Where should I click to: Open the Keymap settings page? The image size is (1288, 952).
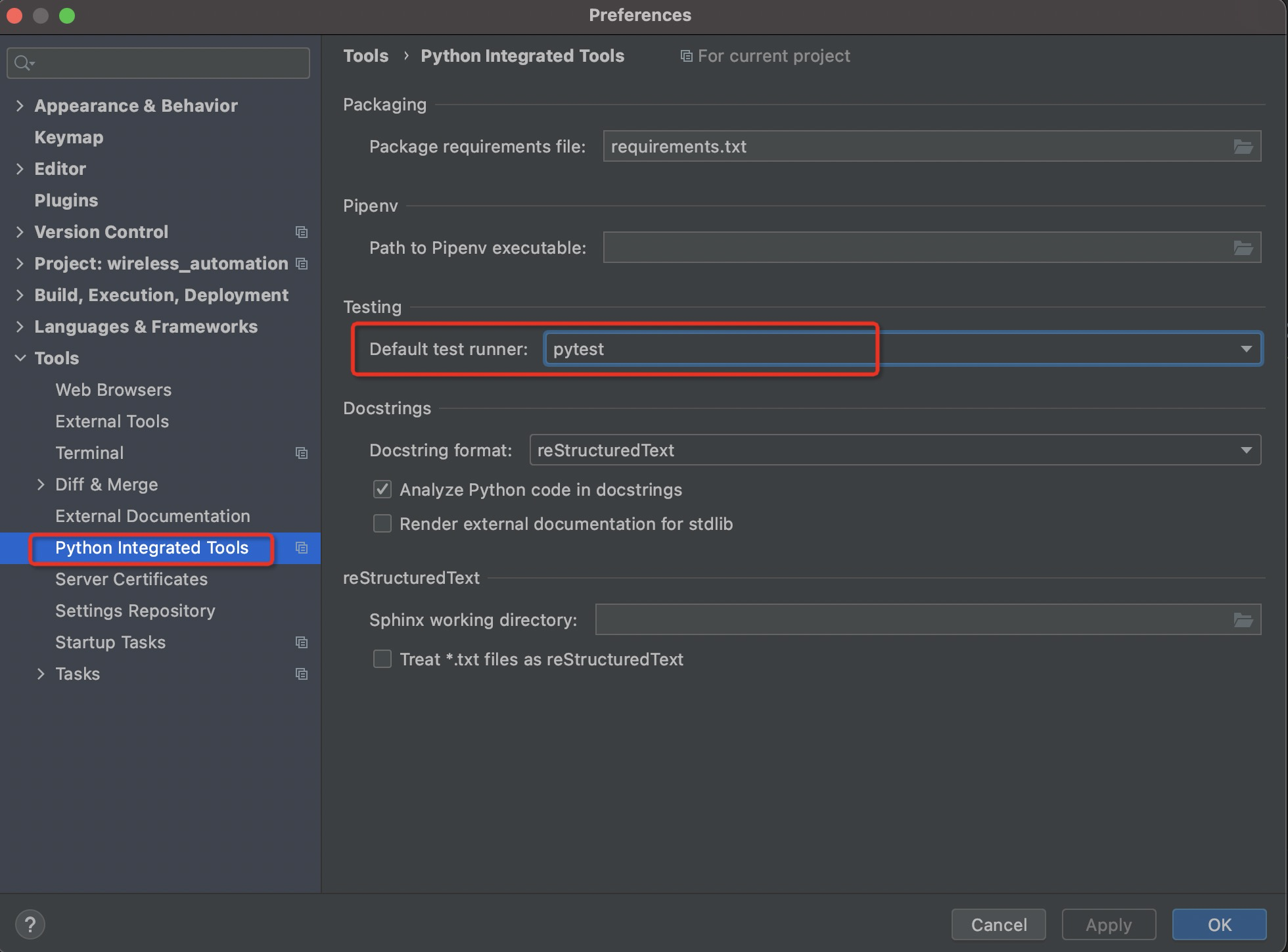click(68, 137)
